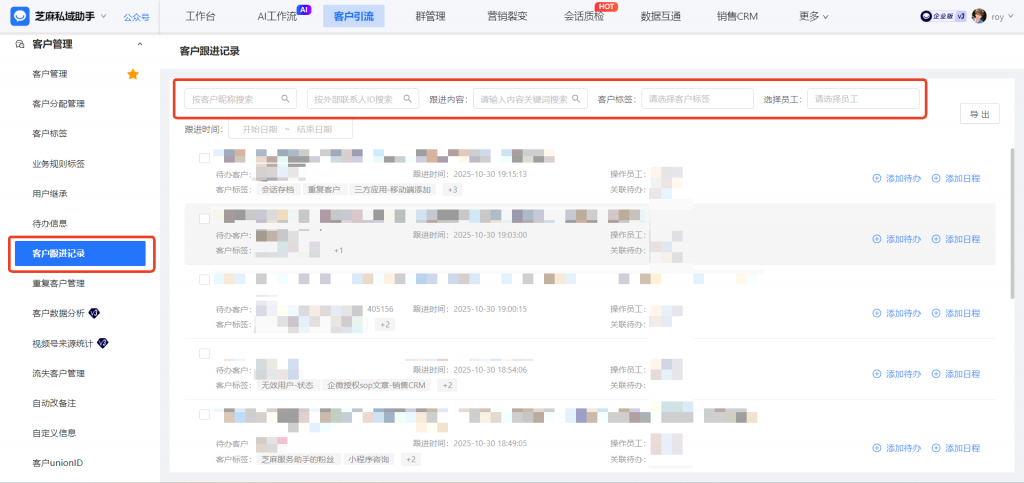Viewport: 1024px width, 483px height.
Task: Click the badge icon next to 视频号来源统计
Action: tap(103, 343)
